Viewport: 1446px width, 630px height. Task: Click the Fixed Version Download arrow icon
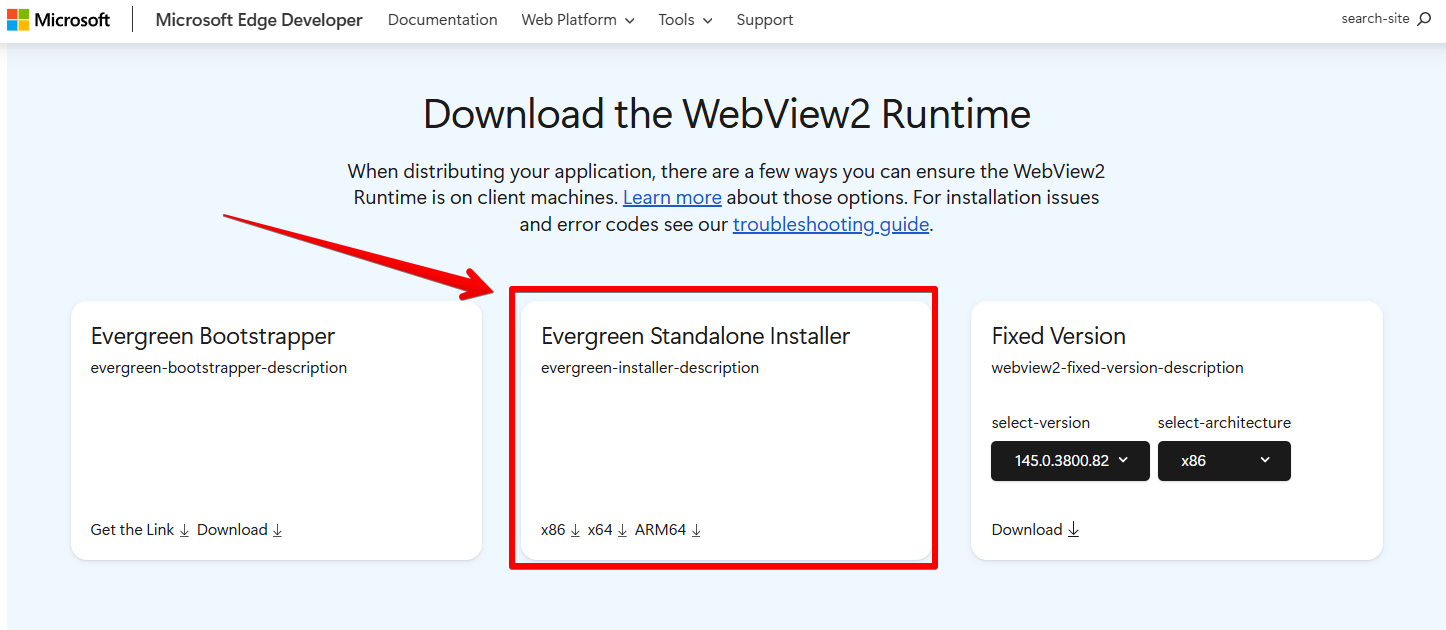(x=1073, y=531)
